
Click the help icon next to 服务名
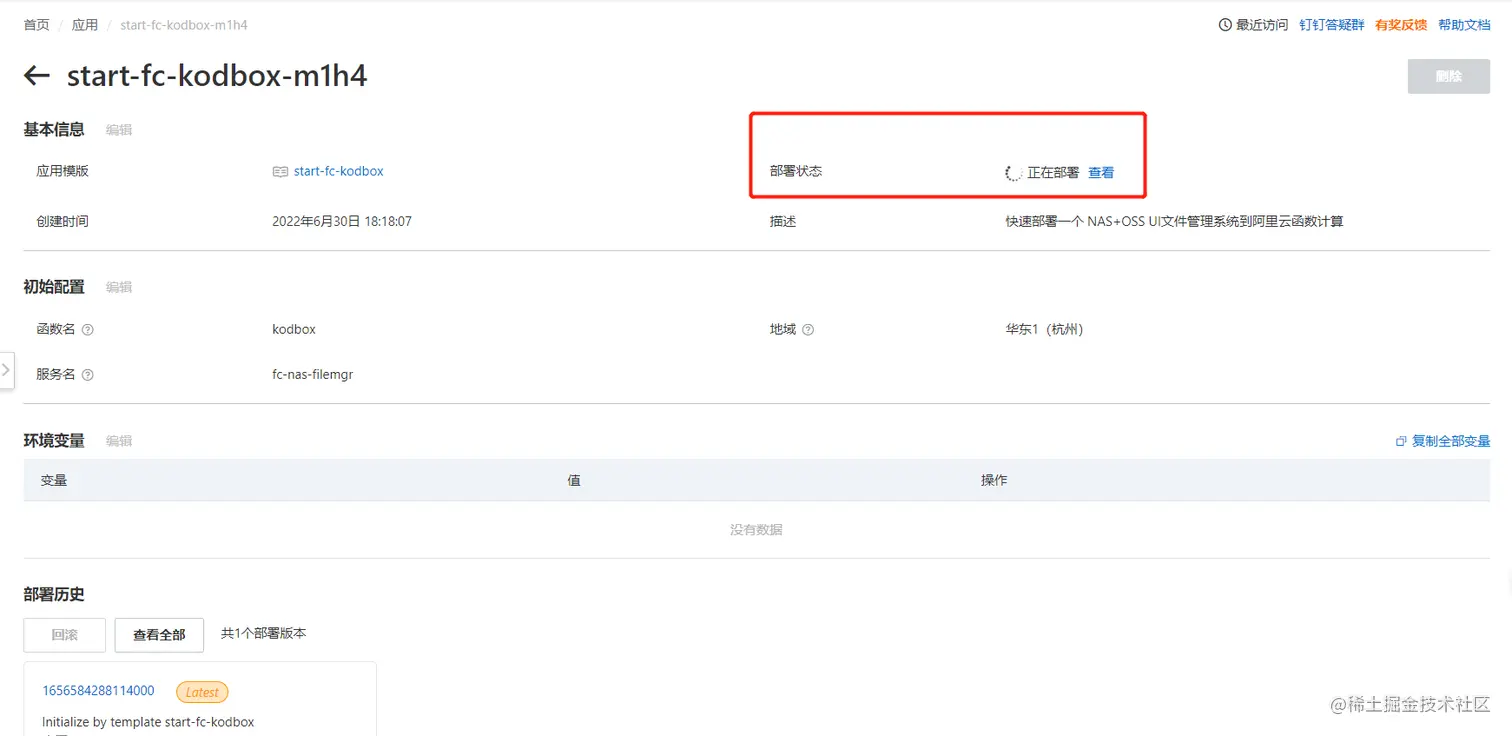point(88,375)
